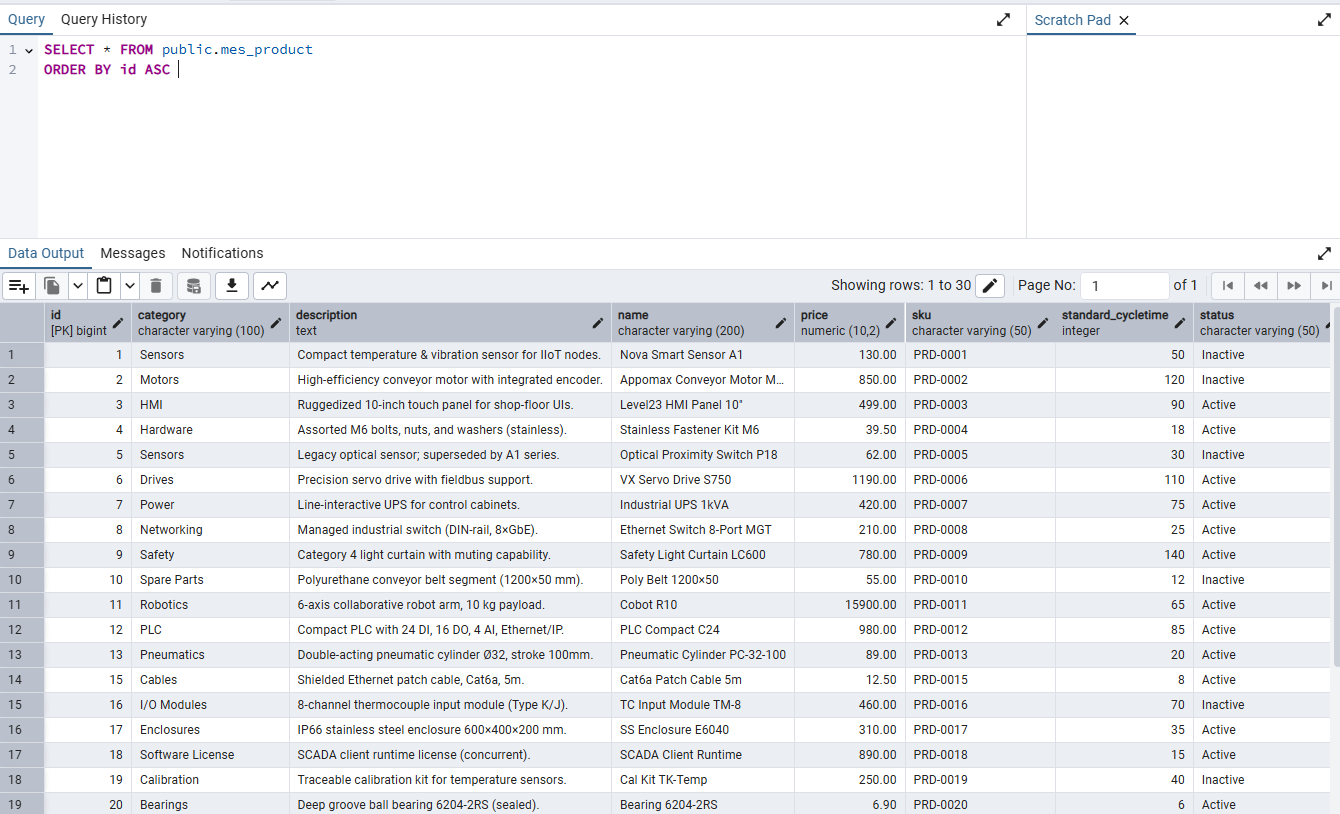The image size is (1340, 814).
Task: Click the Add row toolbar icon
Action: (x=19, y=286)
